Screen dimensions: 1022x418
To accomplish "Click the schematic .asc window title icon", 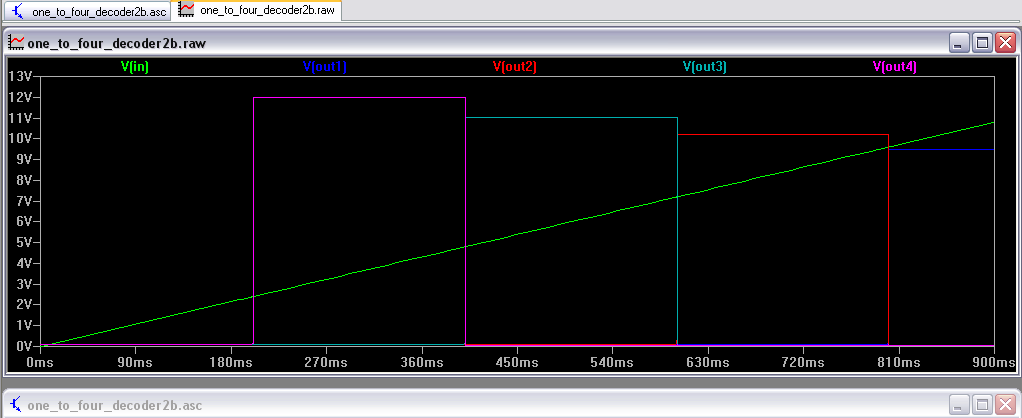I will pyautogui.click(x=16, y=405).
